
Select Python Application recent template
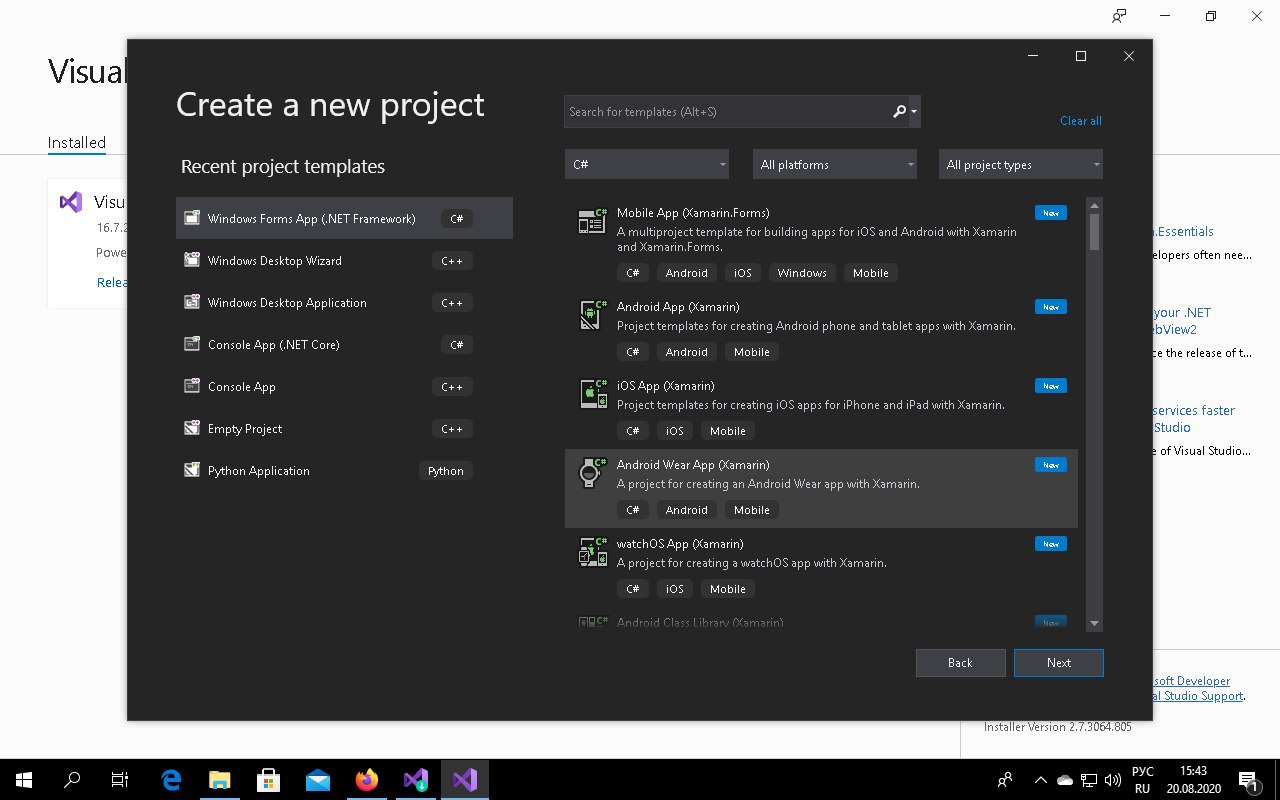[344, 470]
